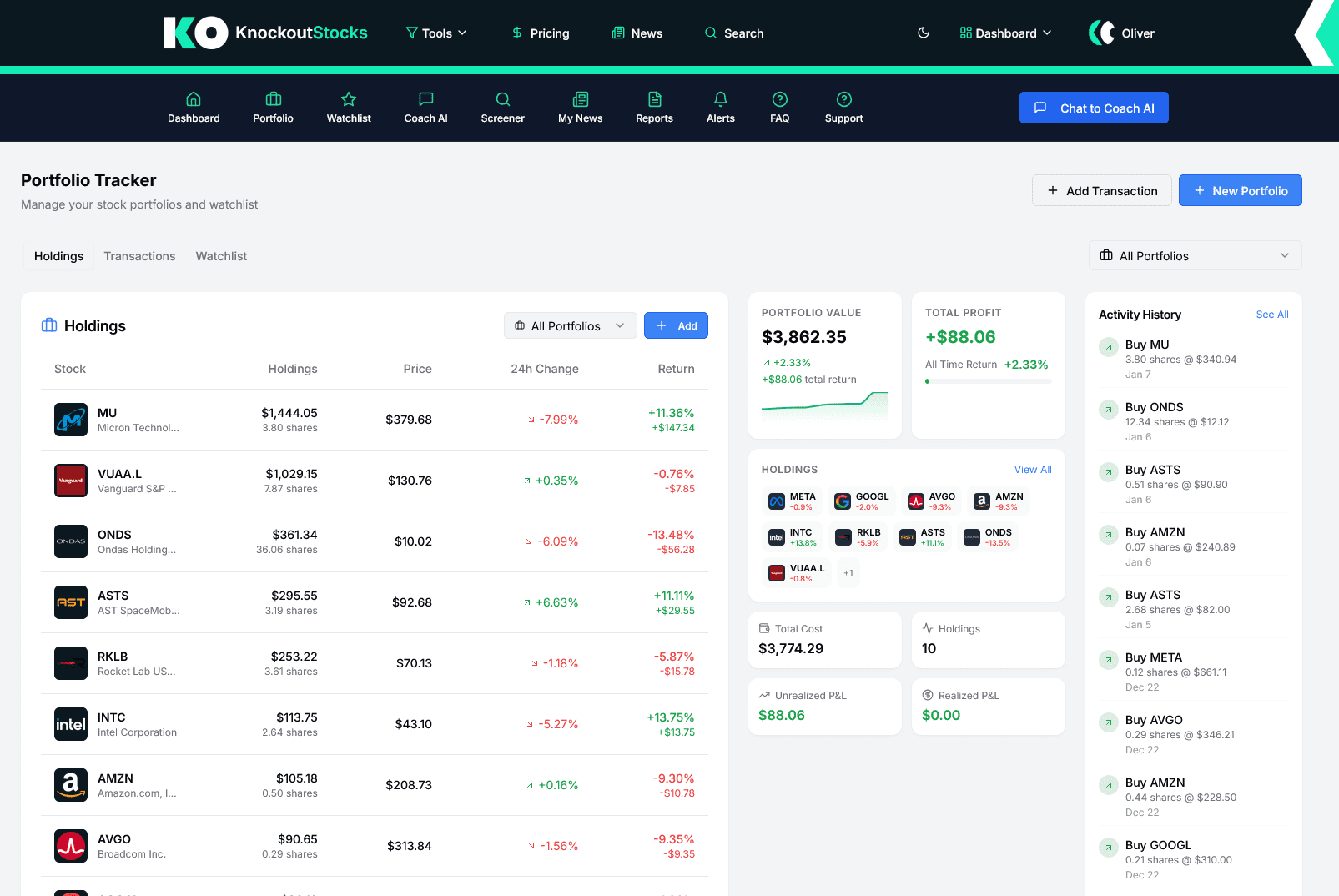Switch to the Transactions tab
The height and width of the screenshot is (896, 1339).
(x=139, y=256)
